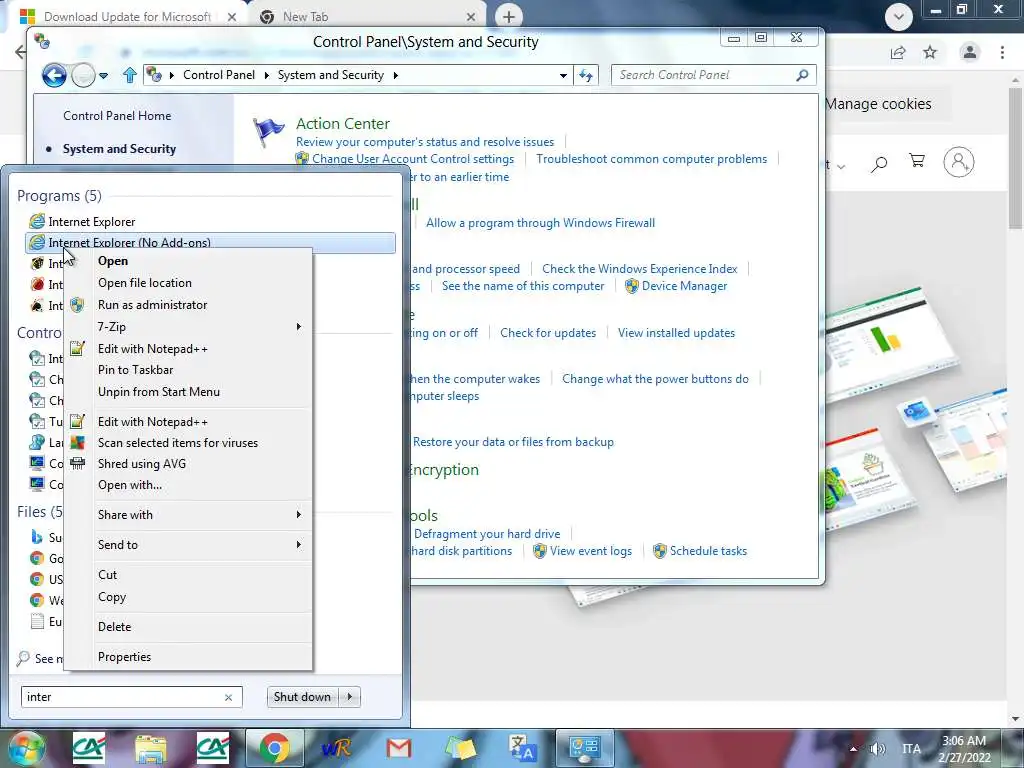1024x768 pixels.
Task: Click the magnifier icon in Search Control Panel
Action: (803, 75)
